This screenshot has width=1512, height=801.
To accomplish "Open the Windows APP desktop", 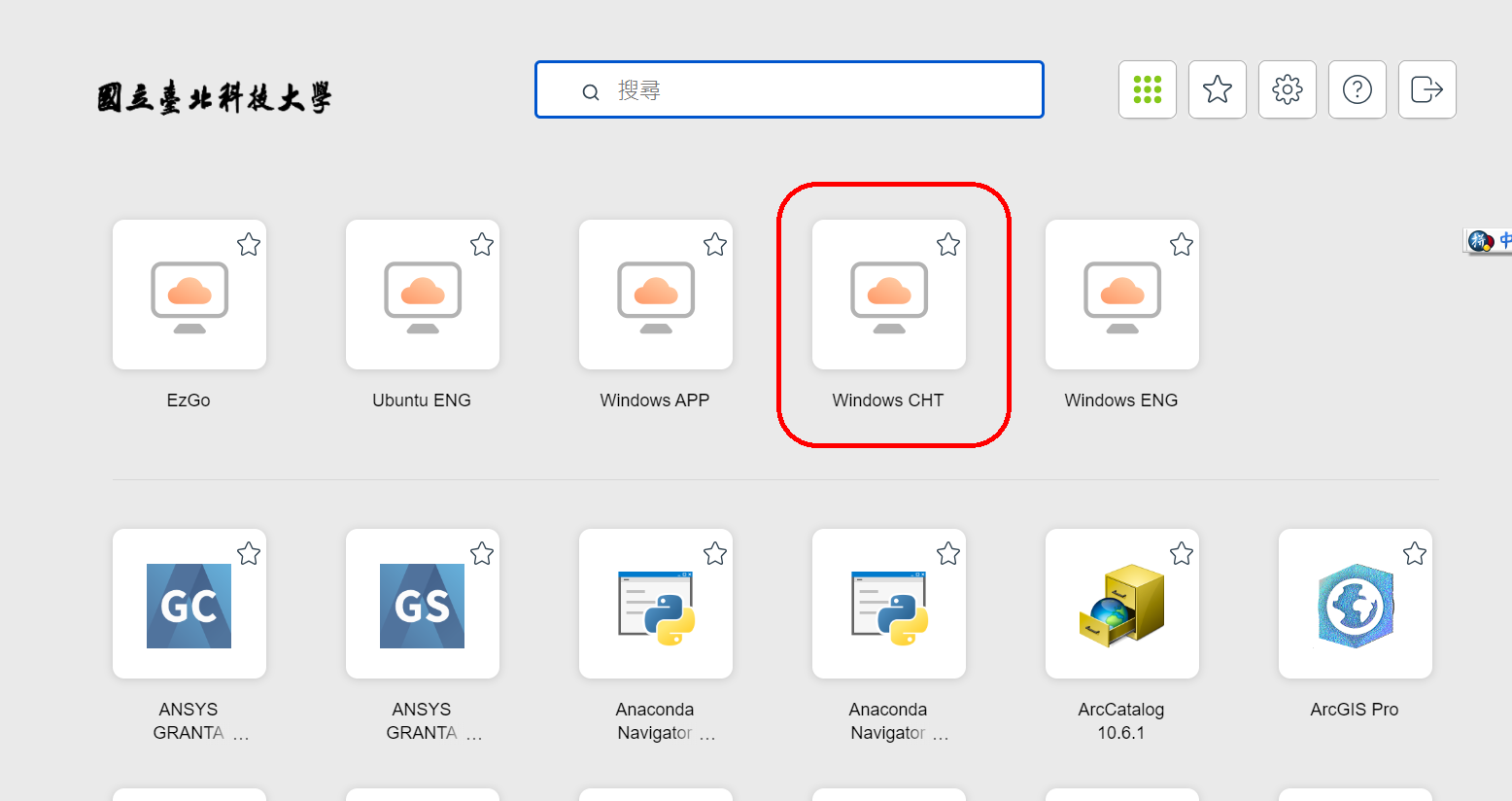I will (x=656, y=296).
